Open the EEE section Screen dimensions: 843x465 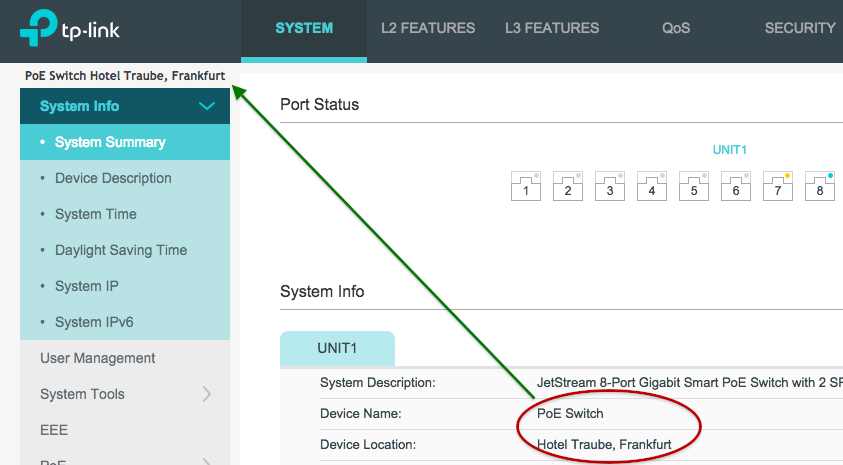pos(125,430)
